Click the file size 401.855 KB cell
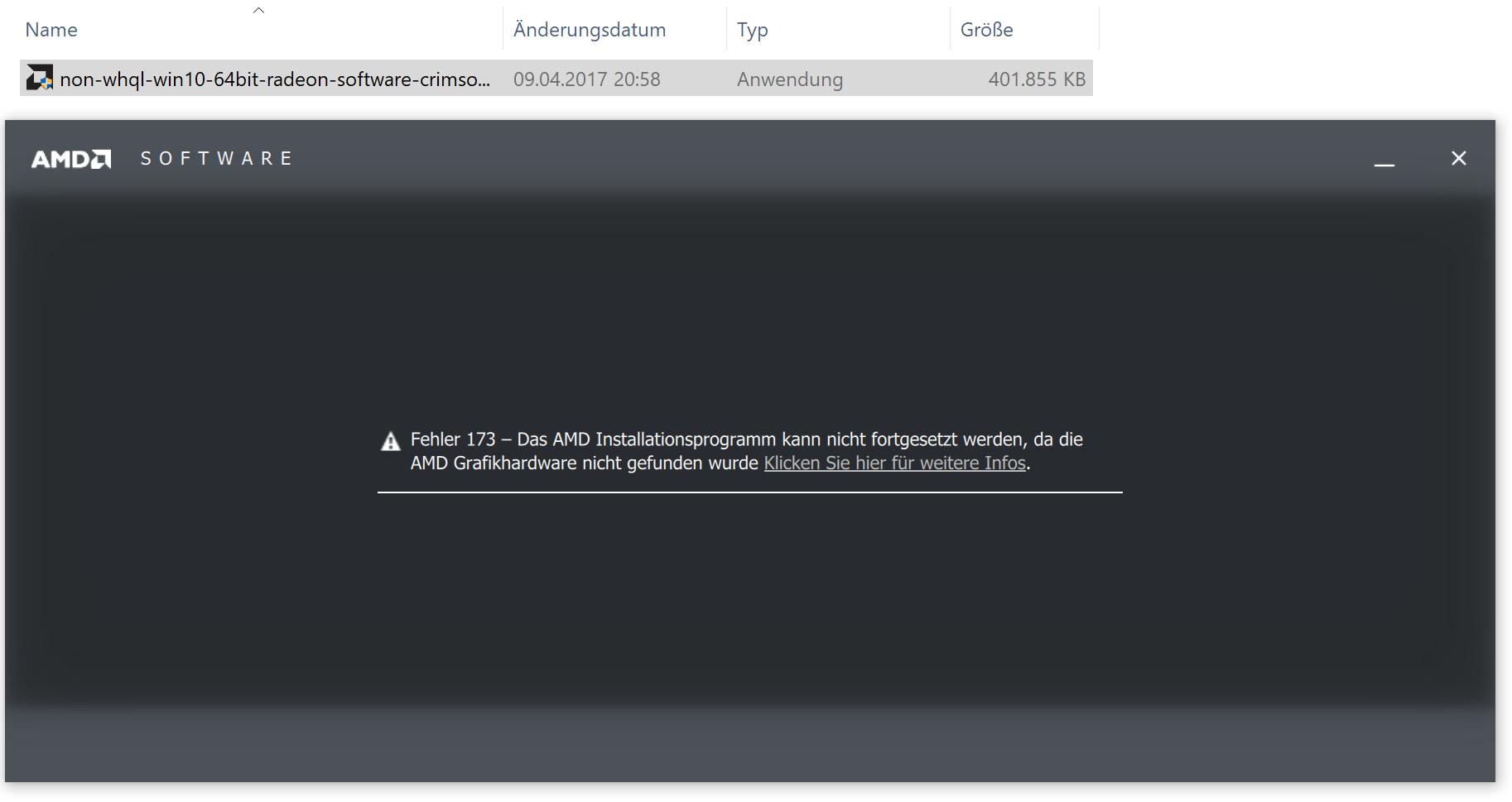The width and height of the screenshot is (1512, 802). tap(1037, 79)
